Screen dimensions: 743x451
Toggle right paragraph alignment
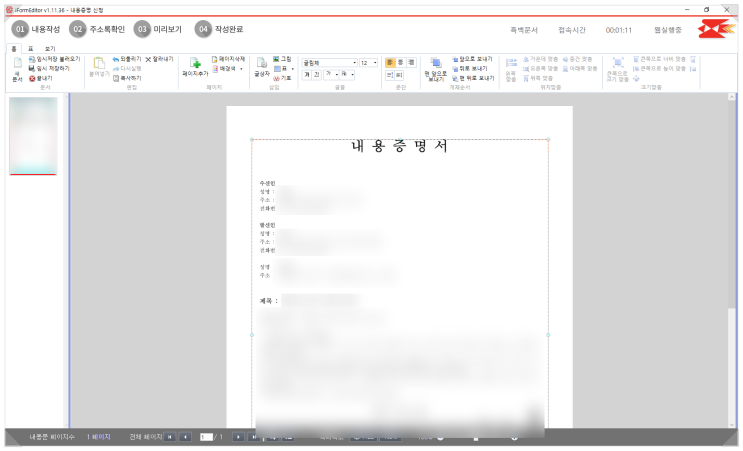pyautogui.click(x=411, y=63)
